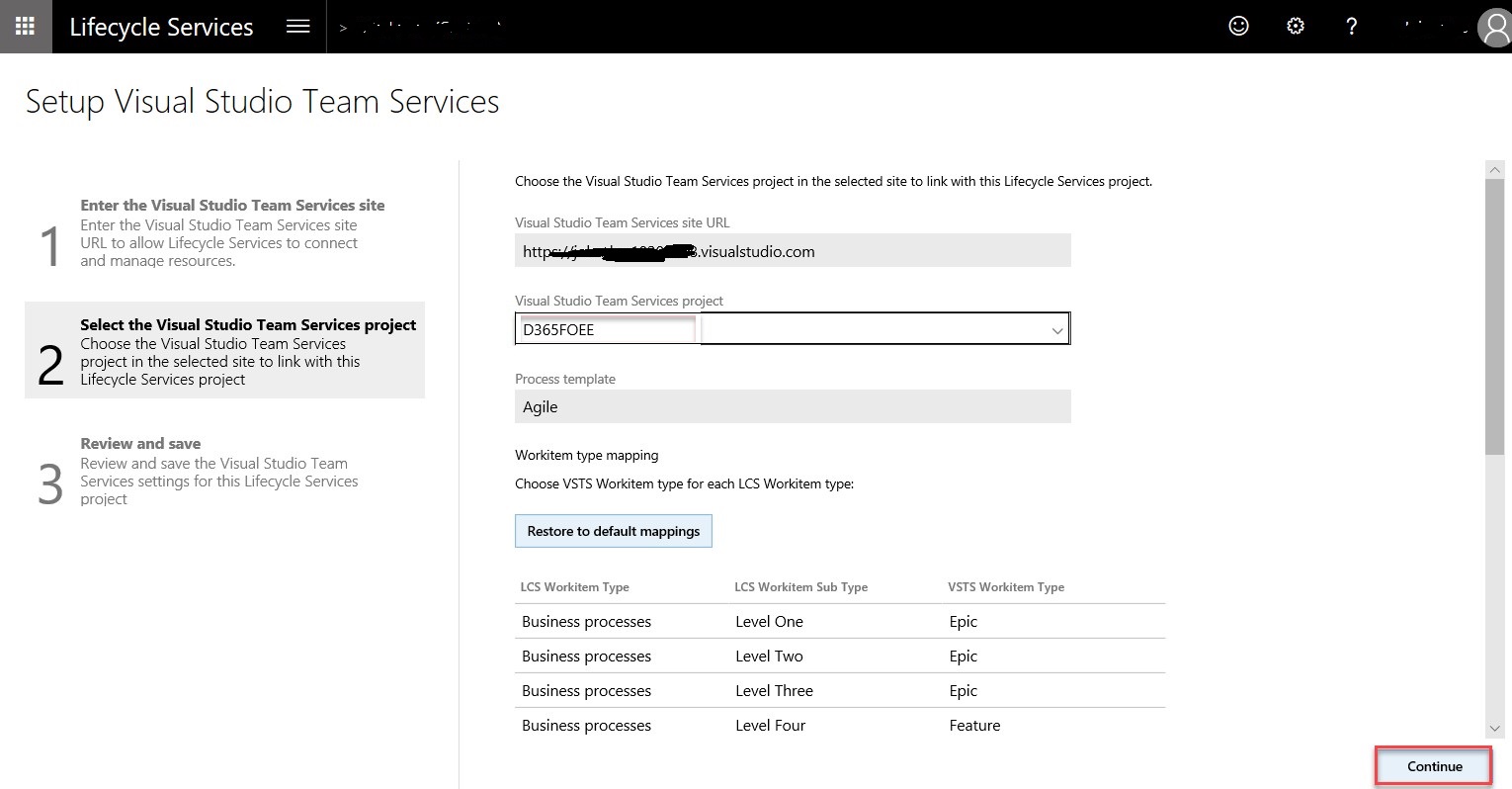Open the user profile avatar
Image resolution: width=1512 pixels, height=789 pixels.
click(x=1494, y=28)
